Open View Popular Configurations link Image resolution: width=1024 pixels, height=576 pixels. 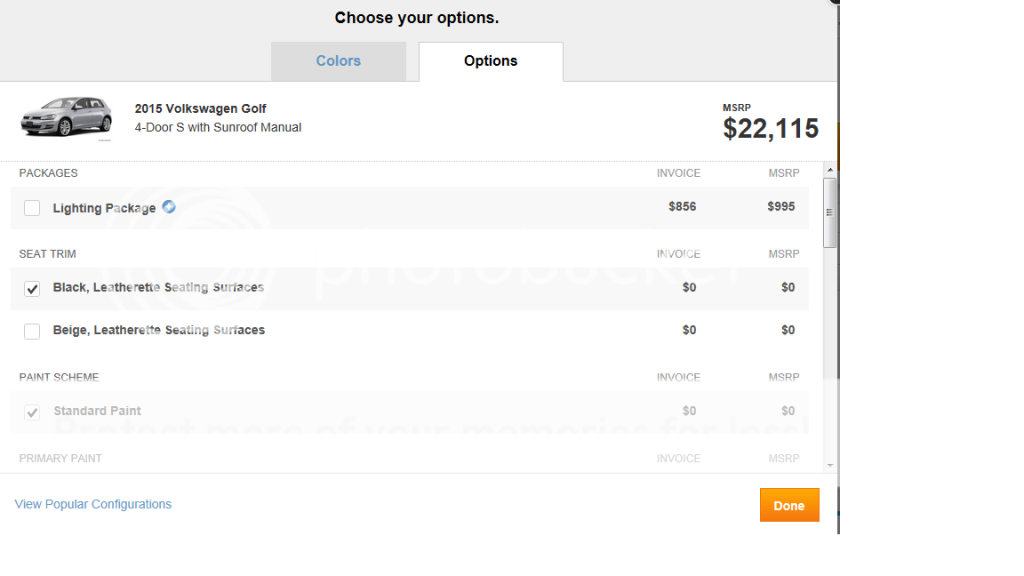[x=93, y=504]
